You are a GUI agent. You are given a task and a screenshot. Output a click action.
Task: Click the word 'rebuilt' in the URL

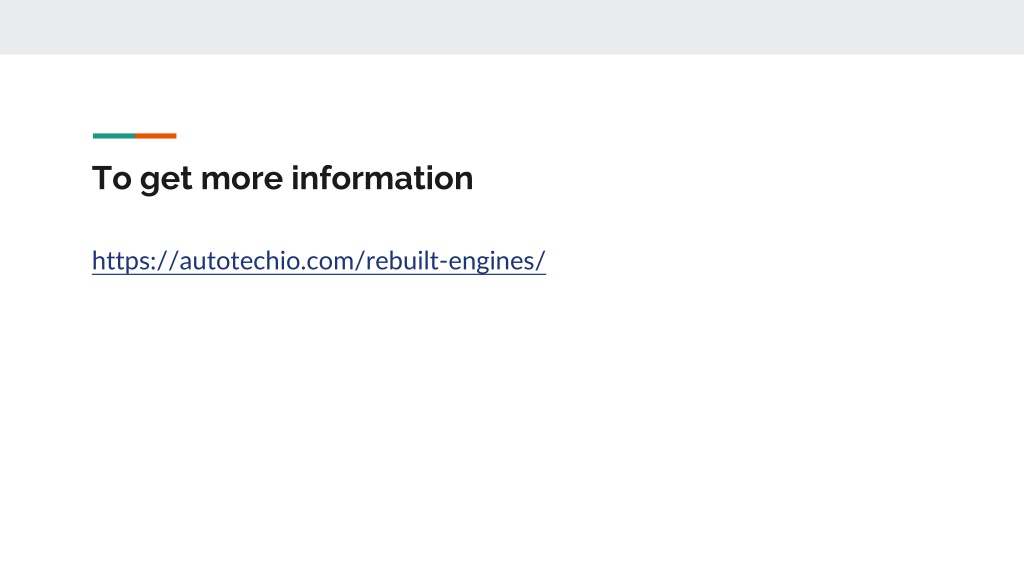(402, 261)
